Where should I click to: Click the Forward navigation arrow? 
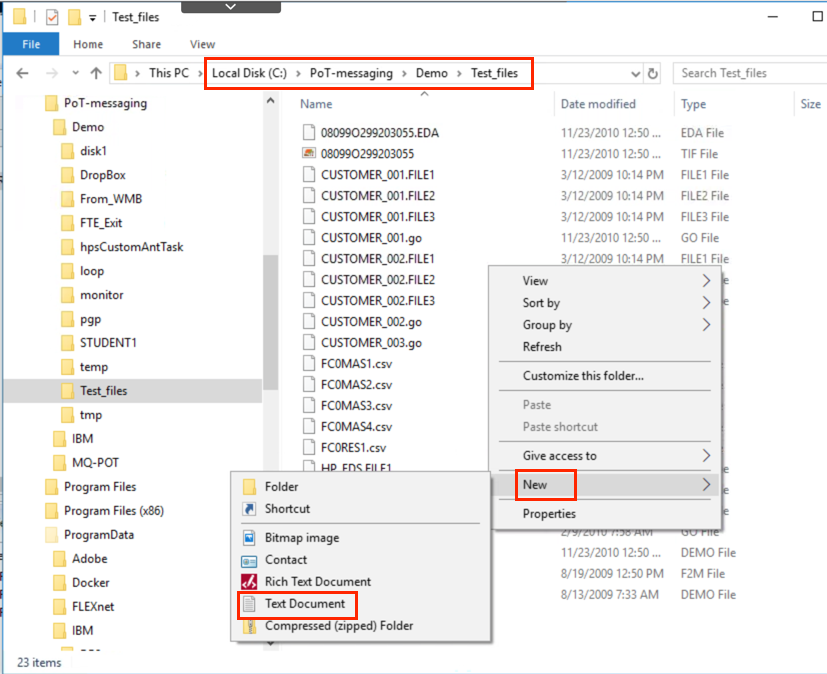(52, 73)
